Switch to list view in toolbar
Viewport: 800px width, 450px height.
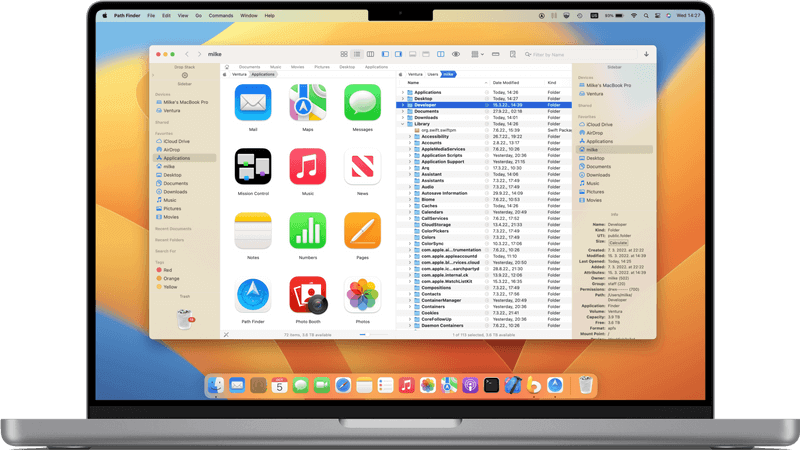pyautogui.click(x=357, y=54)
